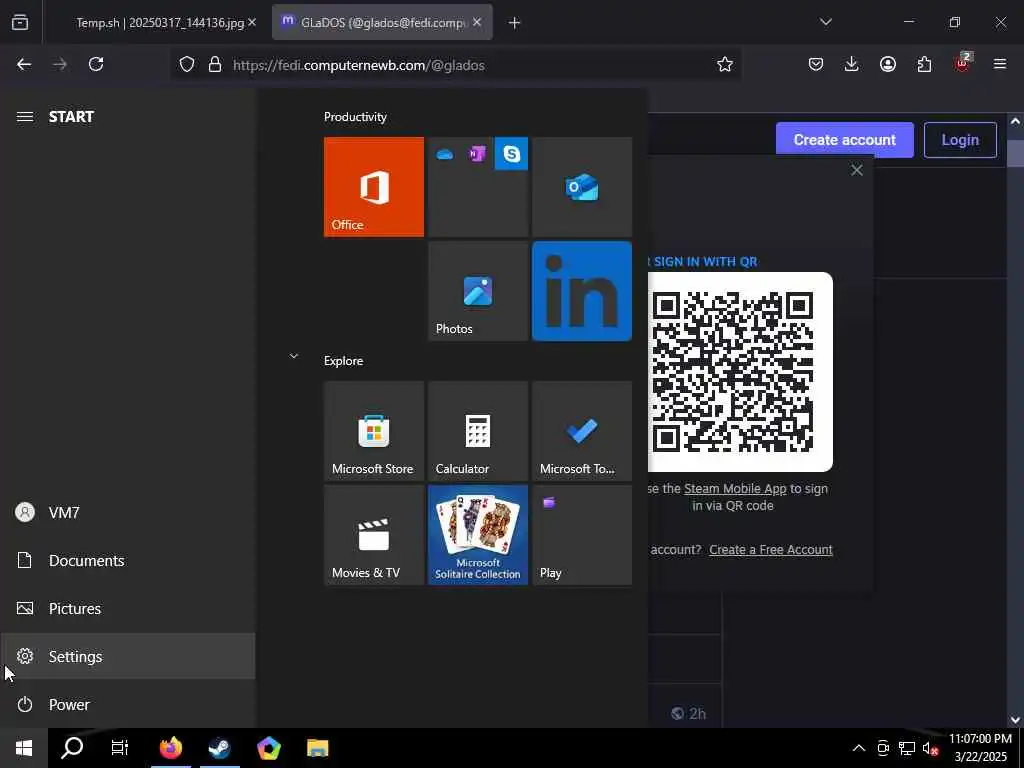Open the Microsoft To Do tile

tap(582, 431)
